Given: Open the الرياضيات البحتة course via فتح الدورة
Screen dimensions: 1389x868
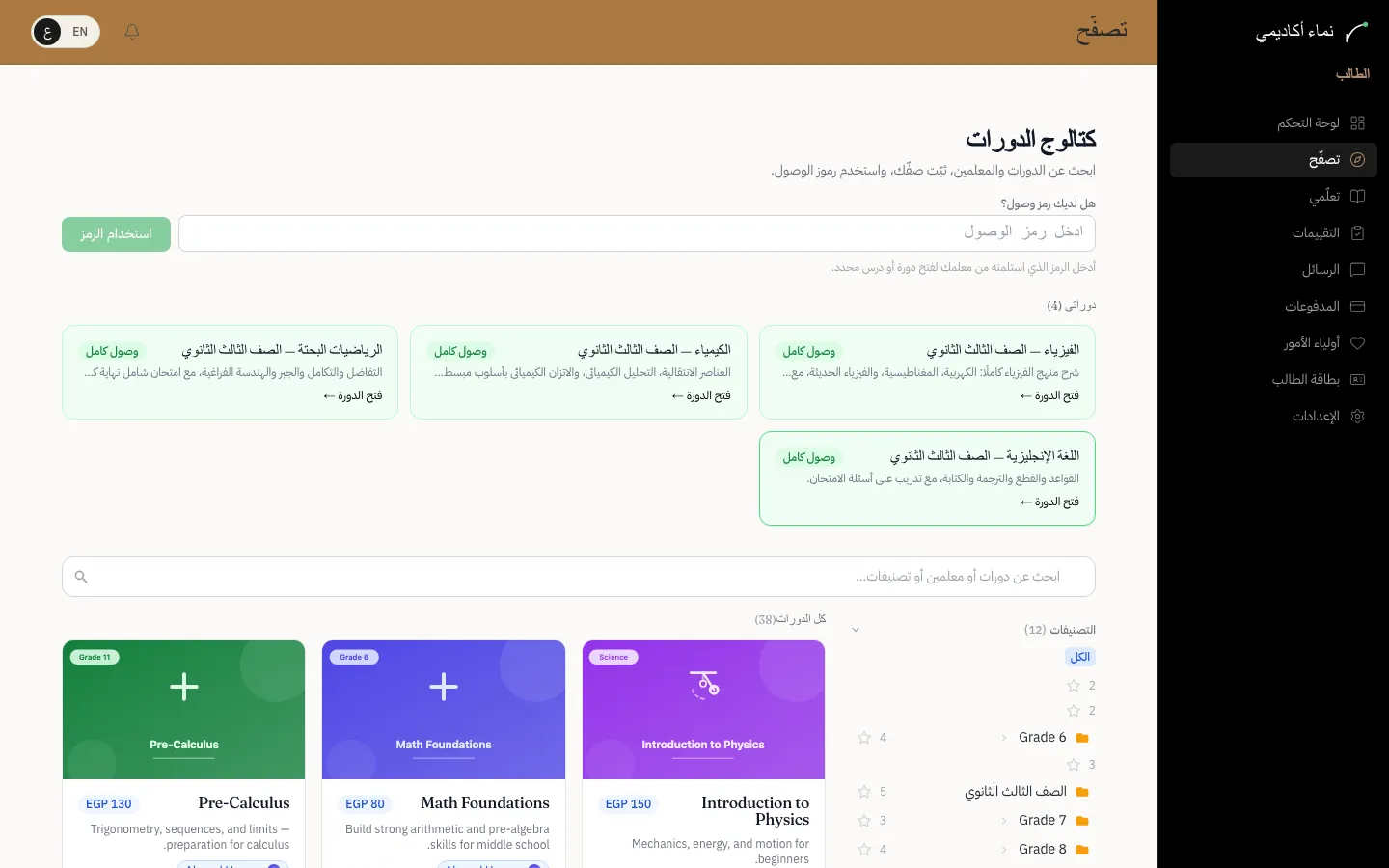Looking at the screenshot, I should tap(353, 396).
